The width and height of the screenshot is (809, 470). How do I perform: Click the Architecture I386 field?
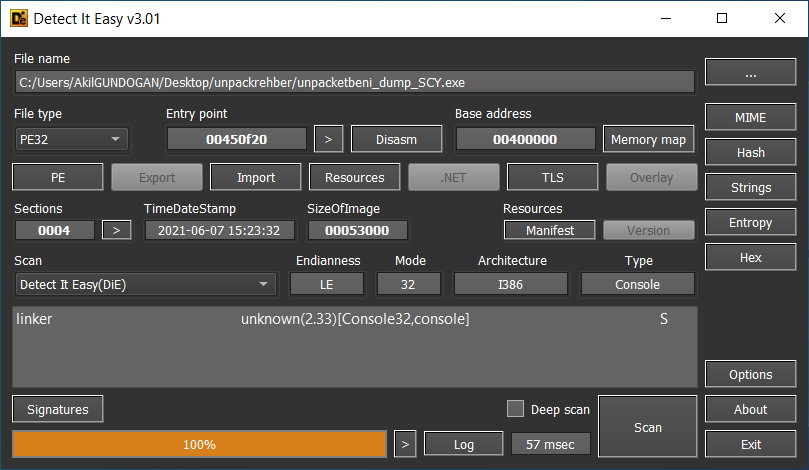click(510, 284)
